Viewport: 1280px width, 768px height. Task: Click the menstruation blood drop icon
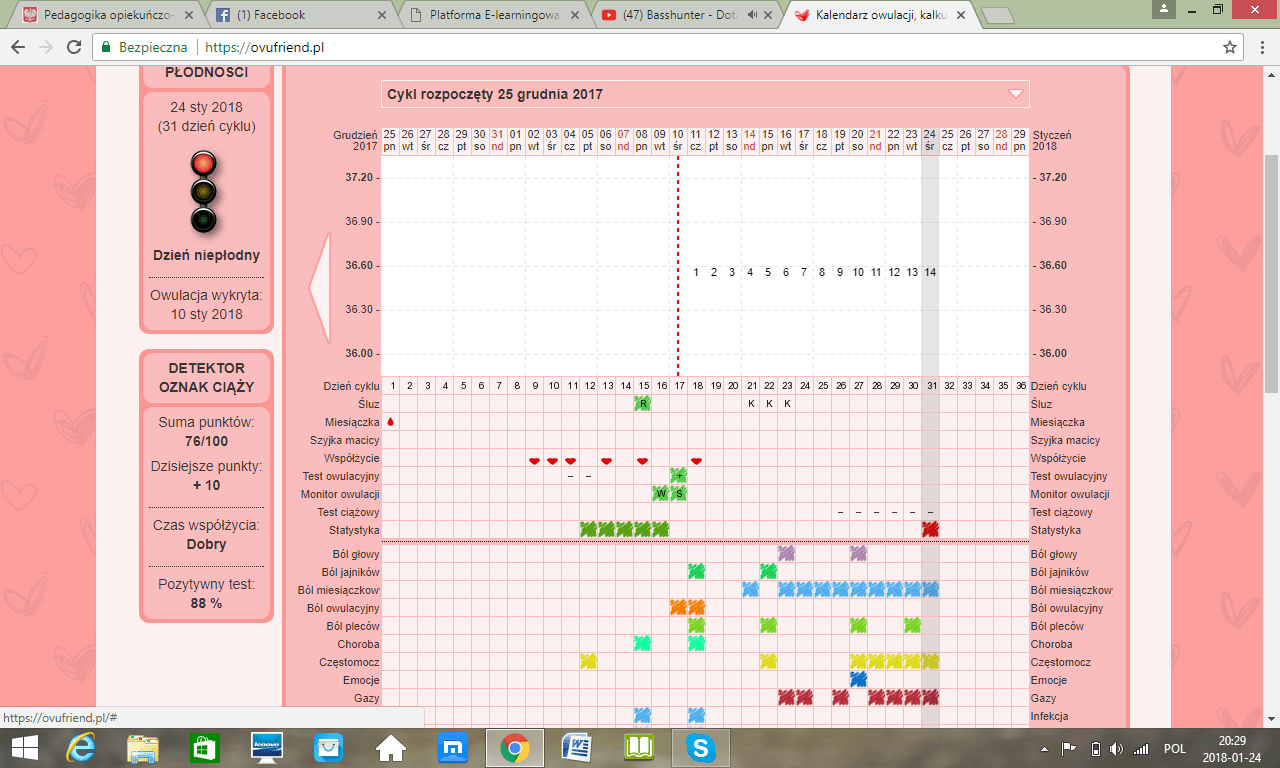click(x=390, y=422)
